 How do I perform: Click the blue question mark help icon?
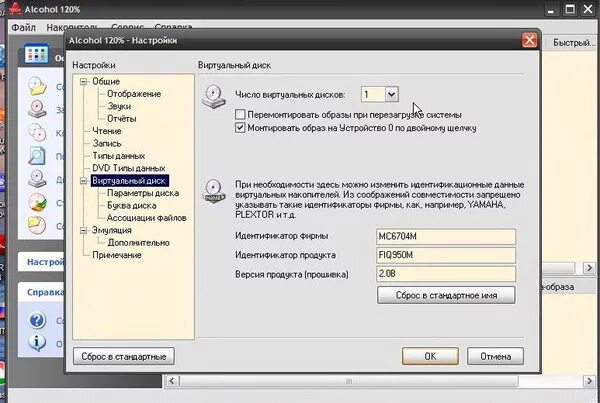(x=37, y=320)
